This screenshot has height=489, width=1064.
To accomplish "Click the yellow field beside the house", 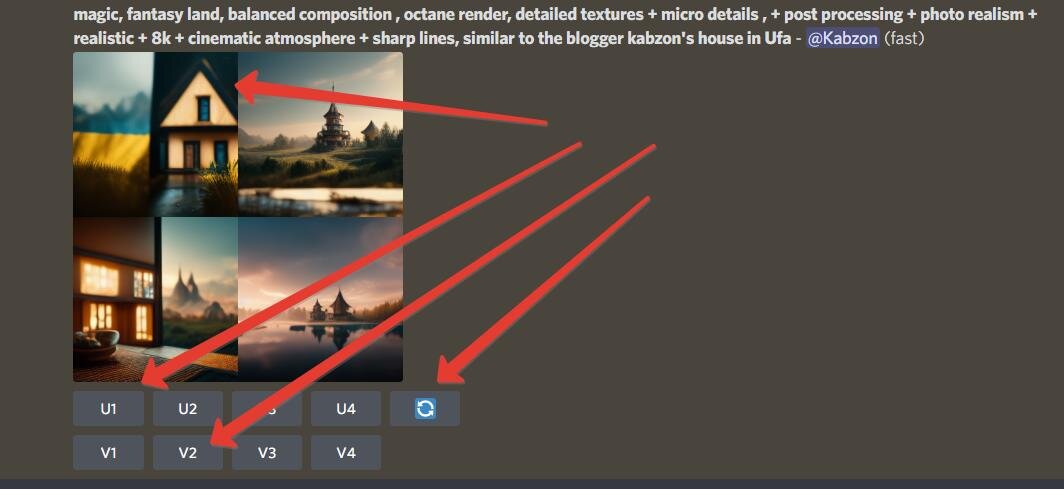I will point(111,151).
